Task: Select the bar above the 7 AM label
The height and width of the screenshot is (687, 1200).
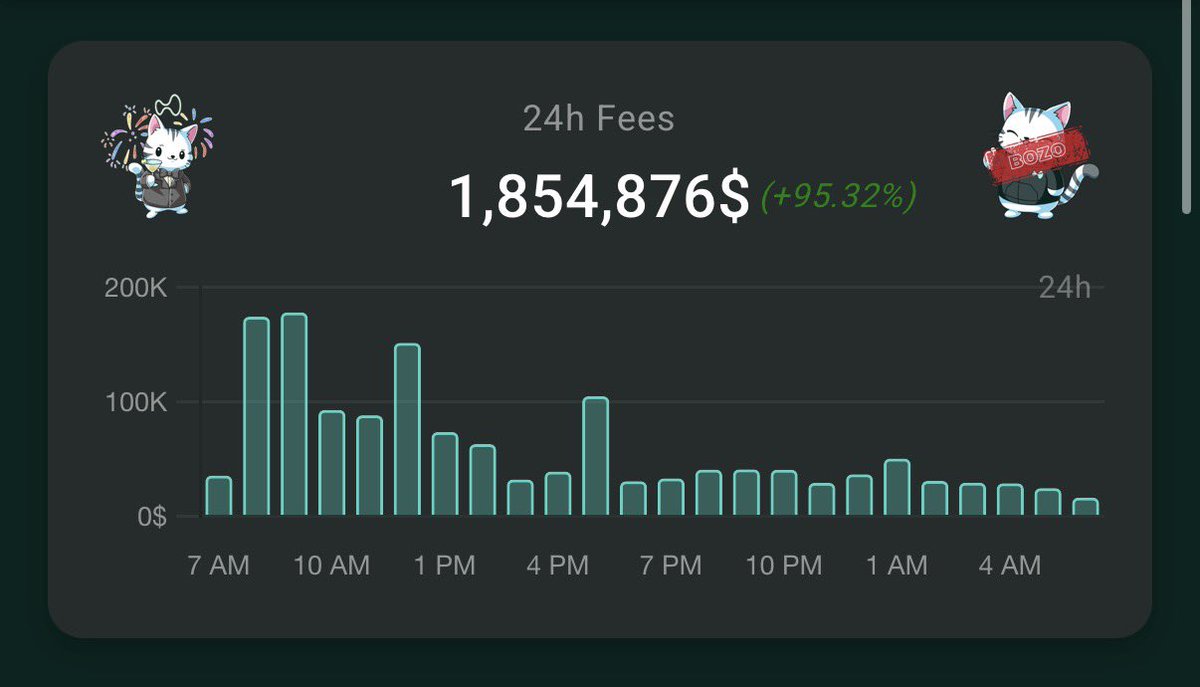Action: [219, 496]
